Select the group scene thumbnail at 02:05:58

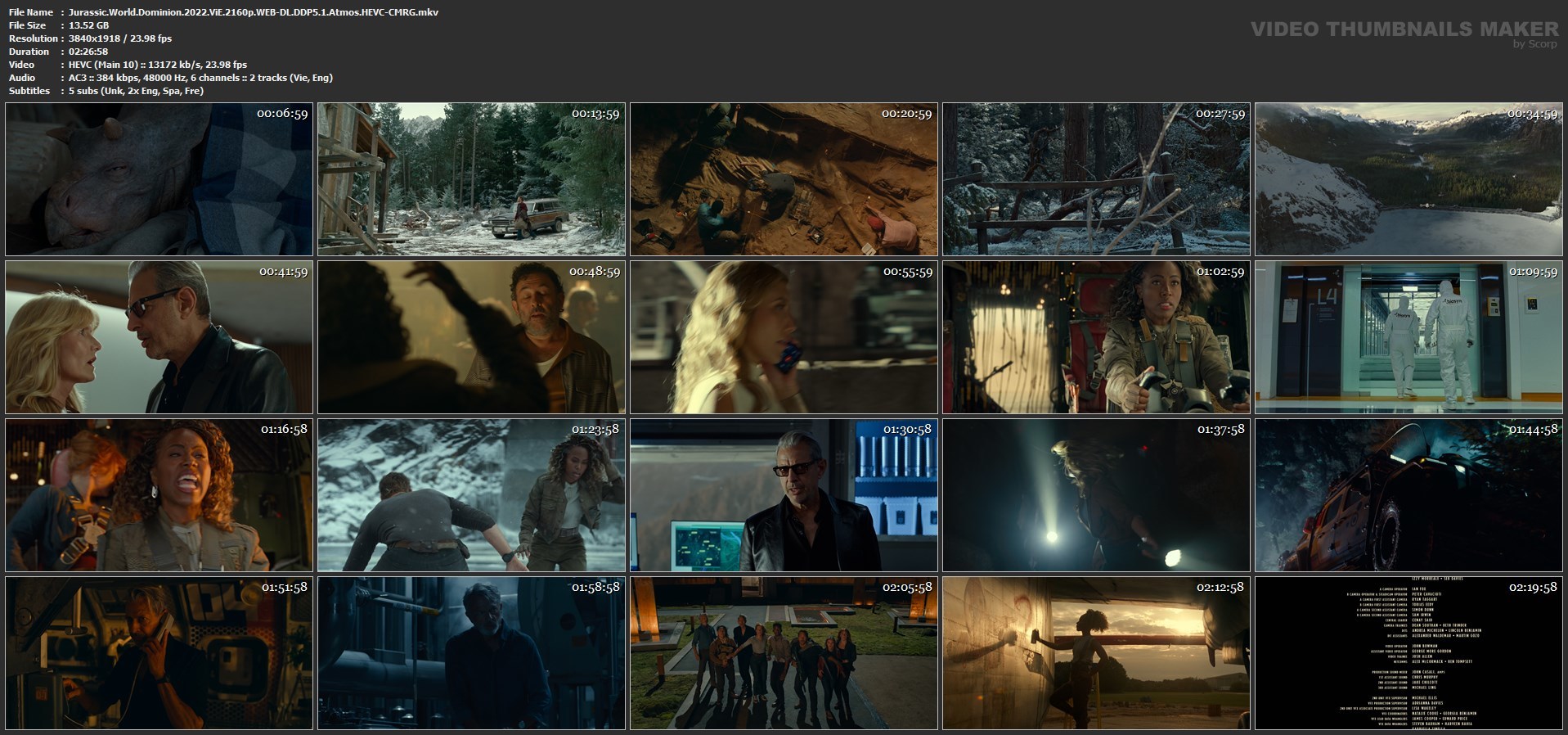tap(784, 653)
